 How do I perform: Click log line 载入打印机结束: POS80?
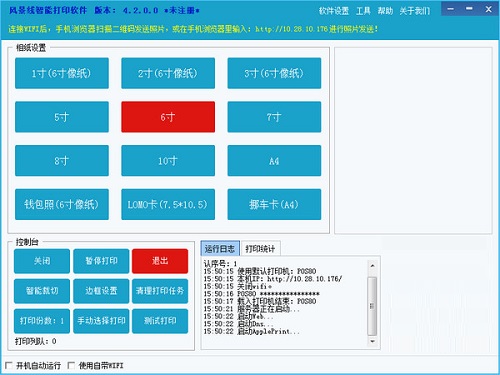(x=260, y=301)
